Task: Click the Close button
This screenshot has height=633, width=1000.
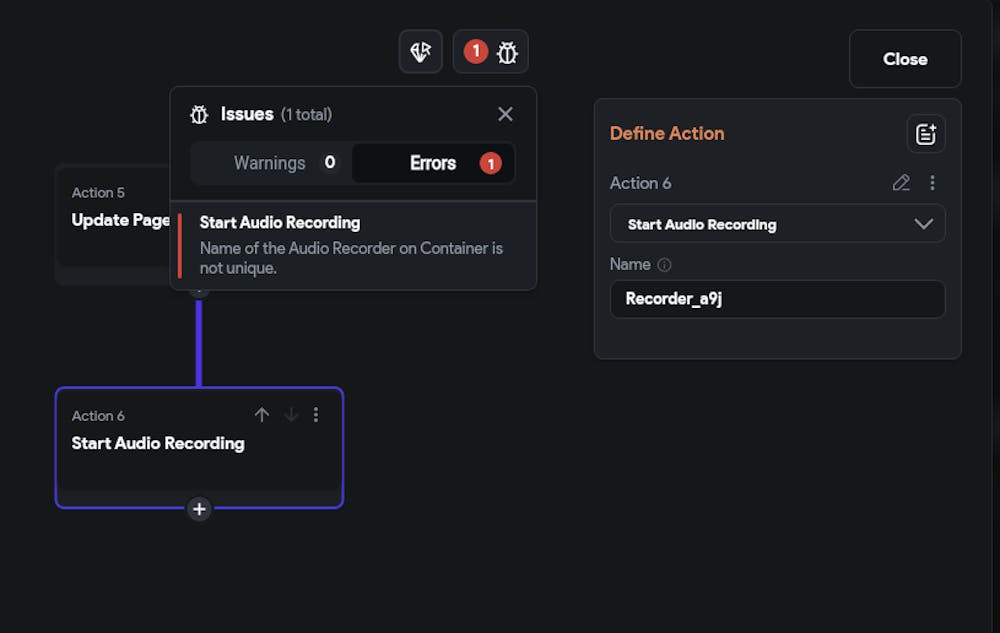Action: [x=905, y=59]
